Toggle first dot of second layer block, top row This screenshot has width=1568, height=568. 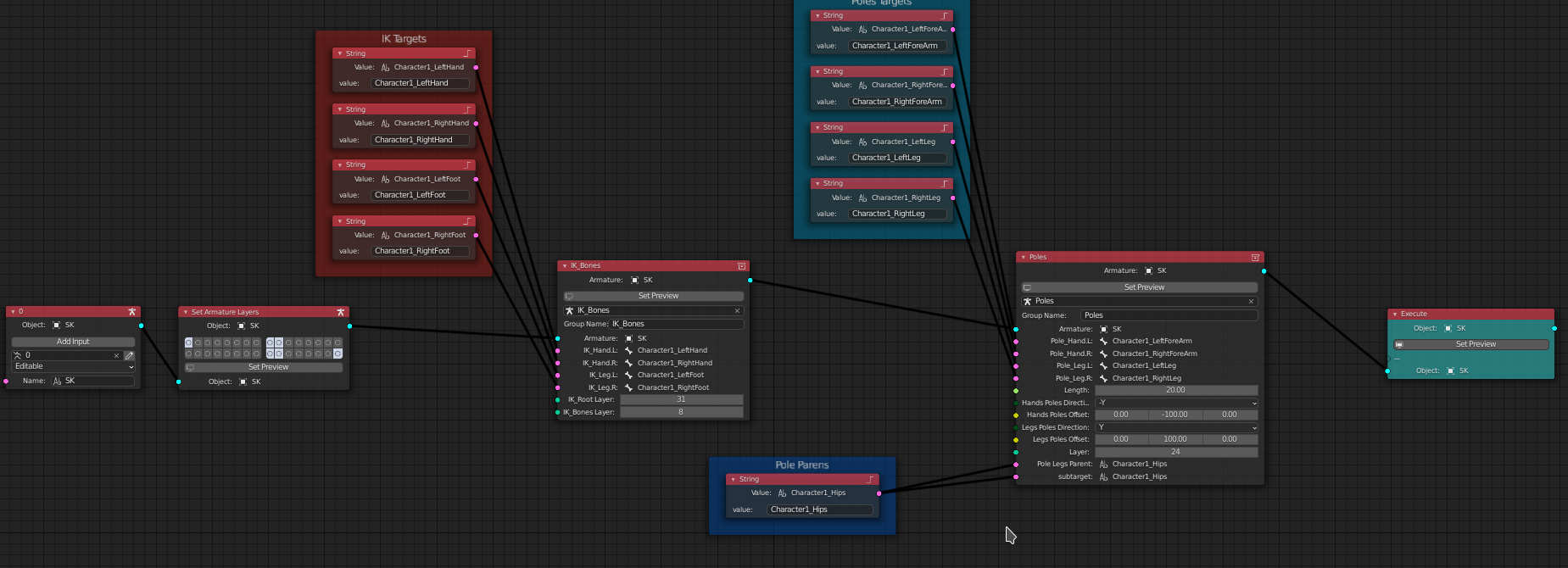tap(270, 342)
